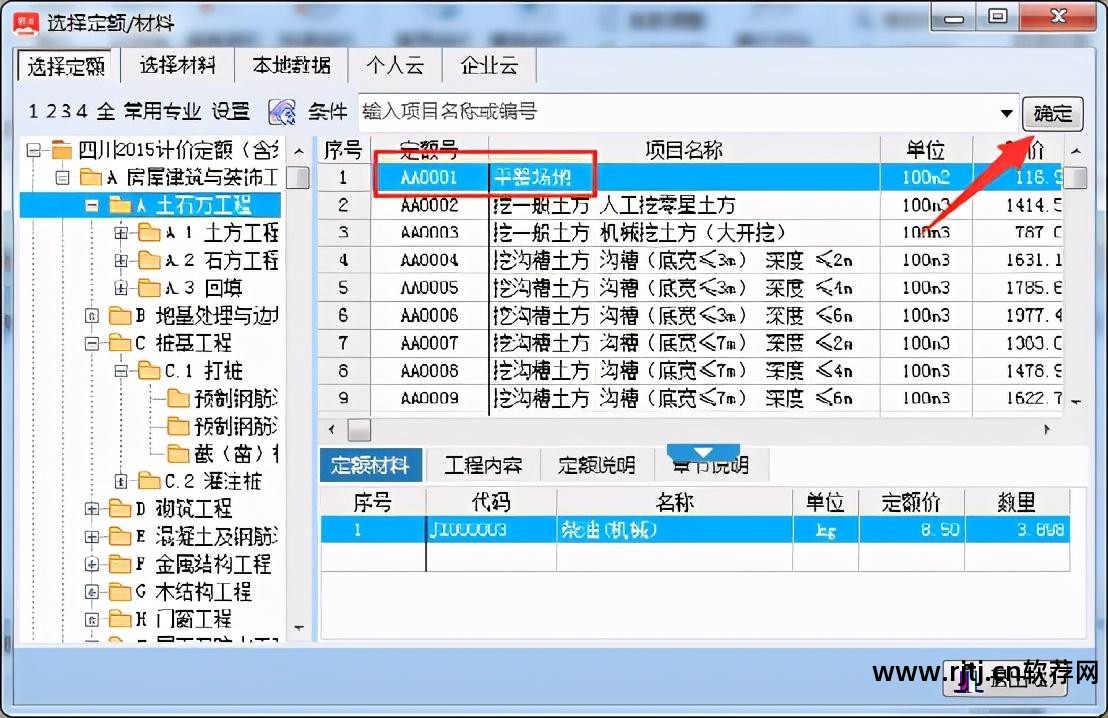1108x718 pixels.
Task: Click the H 门窗工程 folder icon
Action: tap(120, 620)
